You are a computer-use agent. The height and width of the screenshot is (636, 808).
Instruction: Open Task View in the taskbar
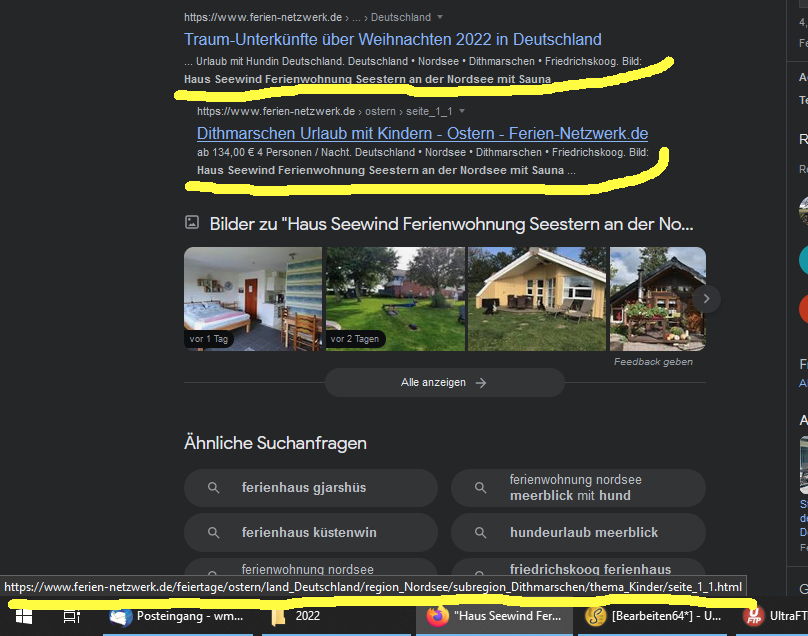(72, 616)
